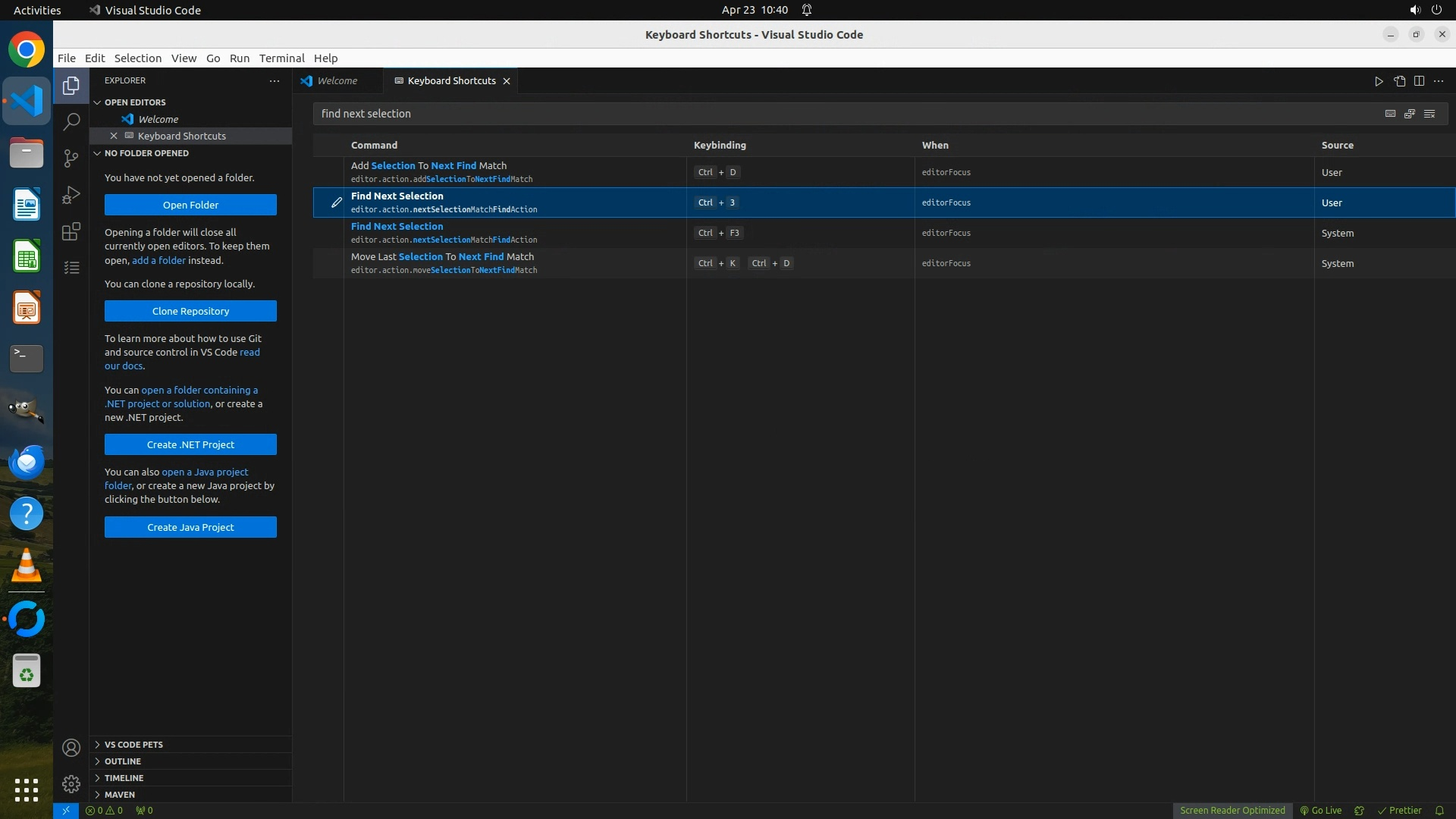This screenshot has height=819, width=1456.
Task: Expand the VS Code Pets section
Action: [x=133, y=745]
